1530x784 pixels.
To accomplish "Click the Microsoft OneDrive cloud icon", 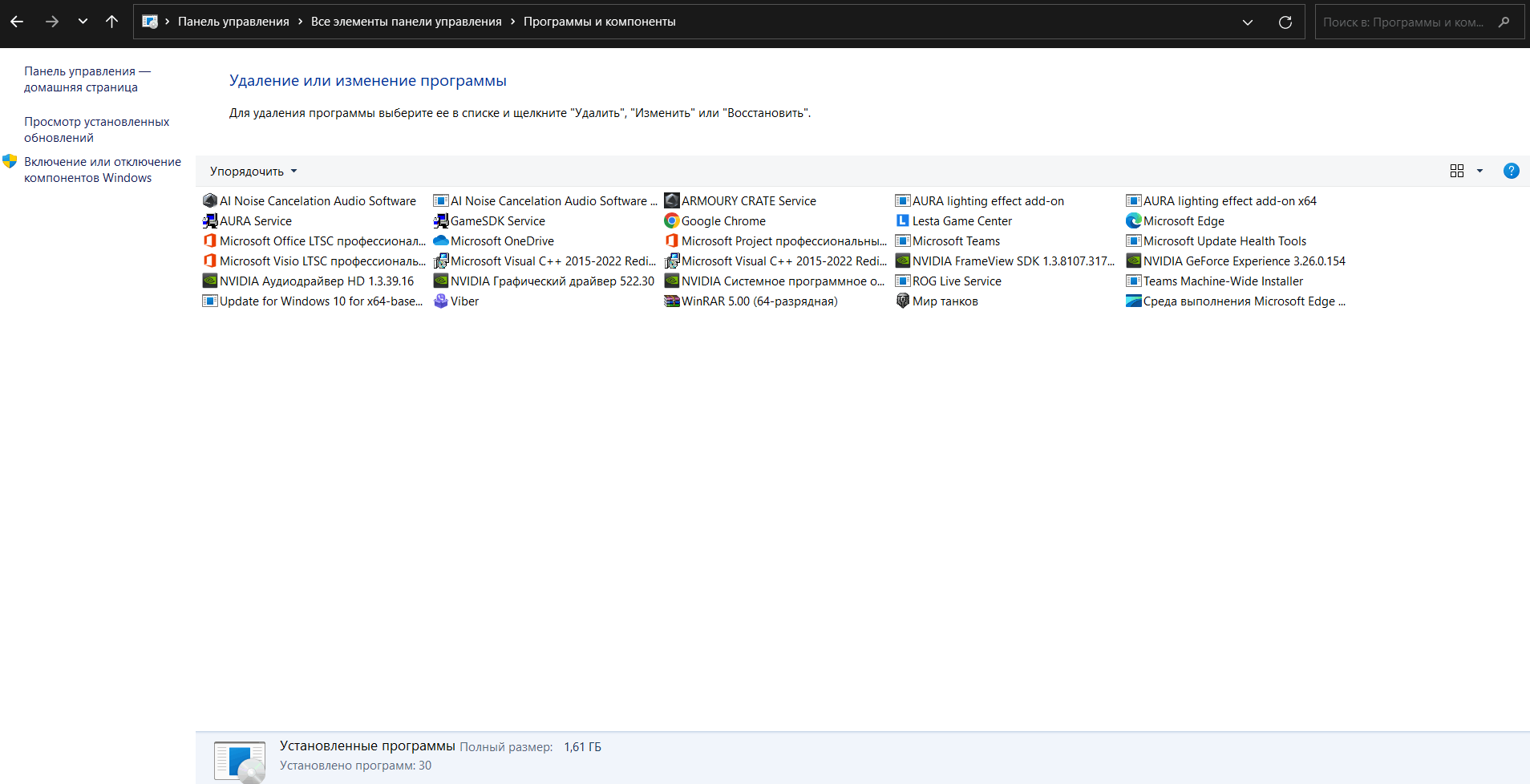I will coord(441,241).
